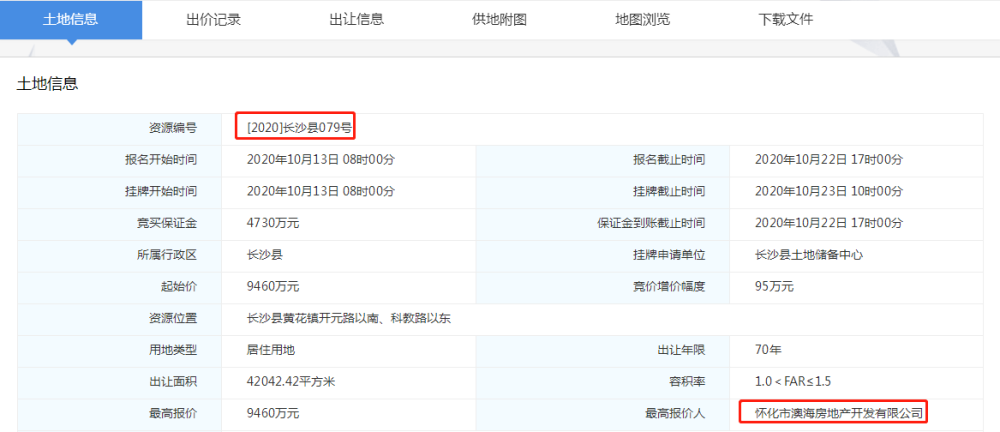Click the 最高报价 label cell
This screenshot has width=1000, height=432.
(119, 415)
